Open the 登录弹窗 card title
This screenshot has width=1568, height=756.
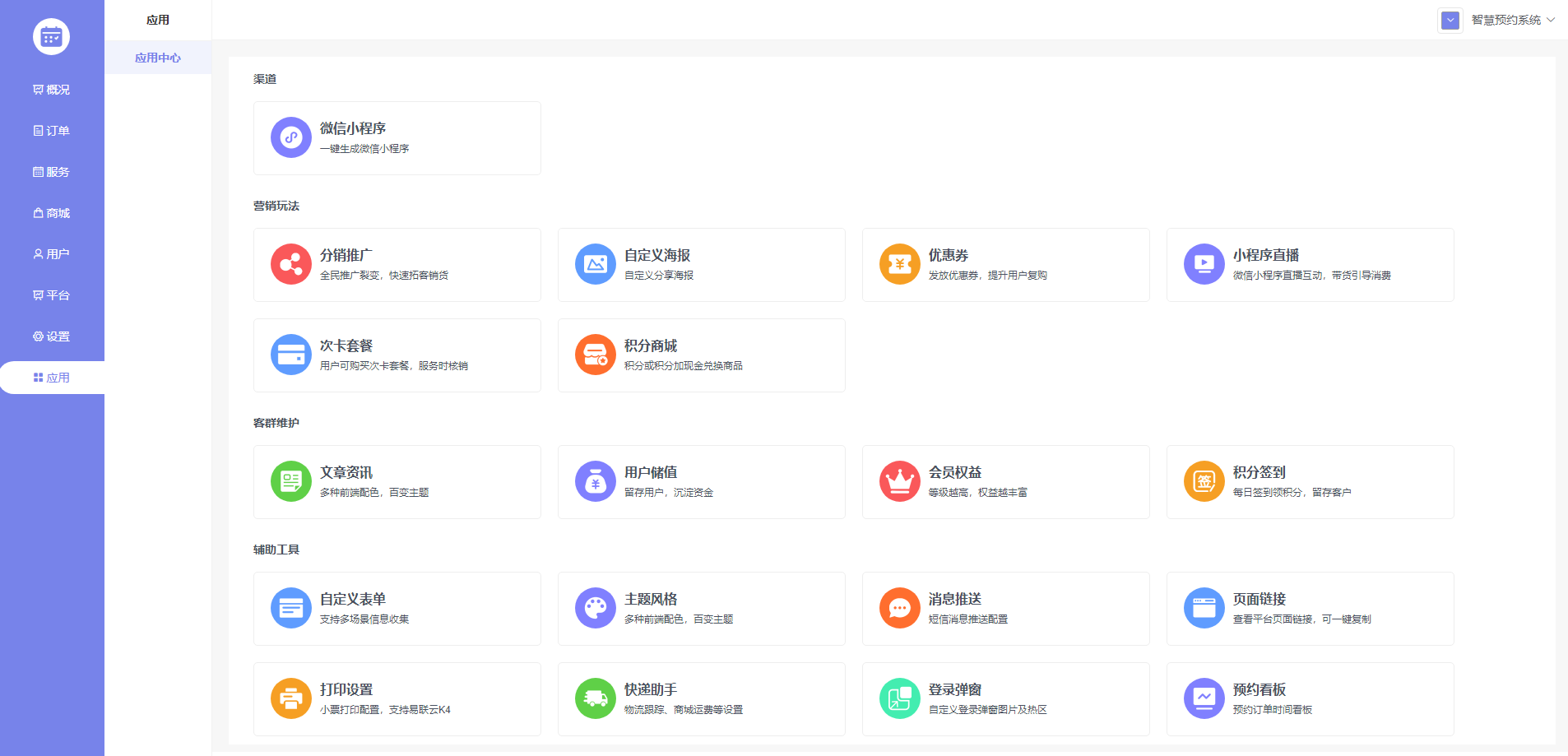(x=955, y=689)
